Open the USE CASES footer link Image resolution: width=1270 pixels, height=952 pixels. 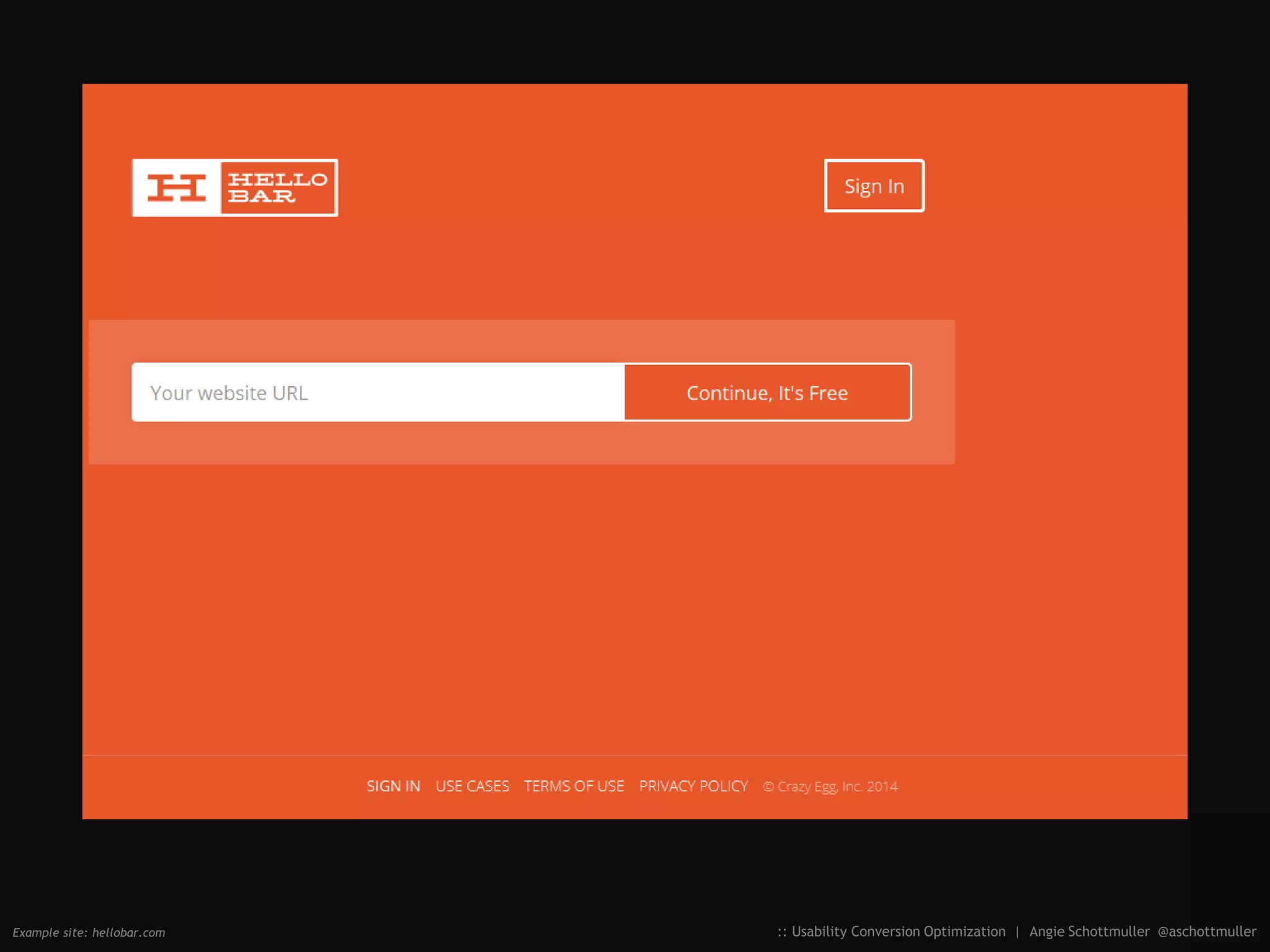(472, 786)
